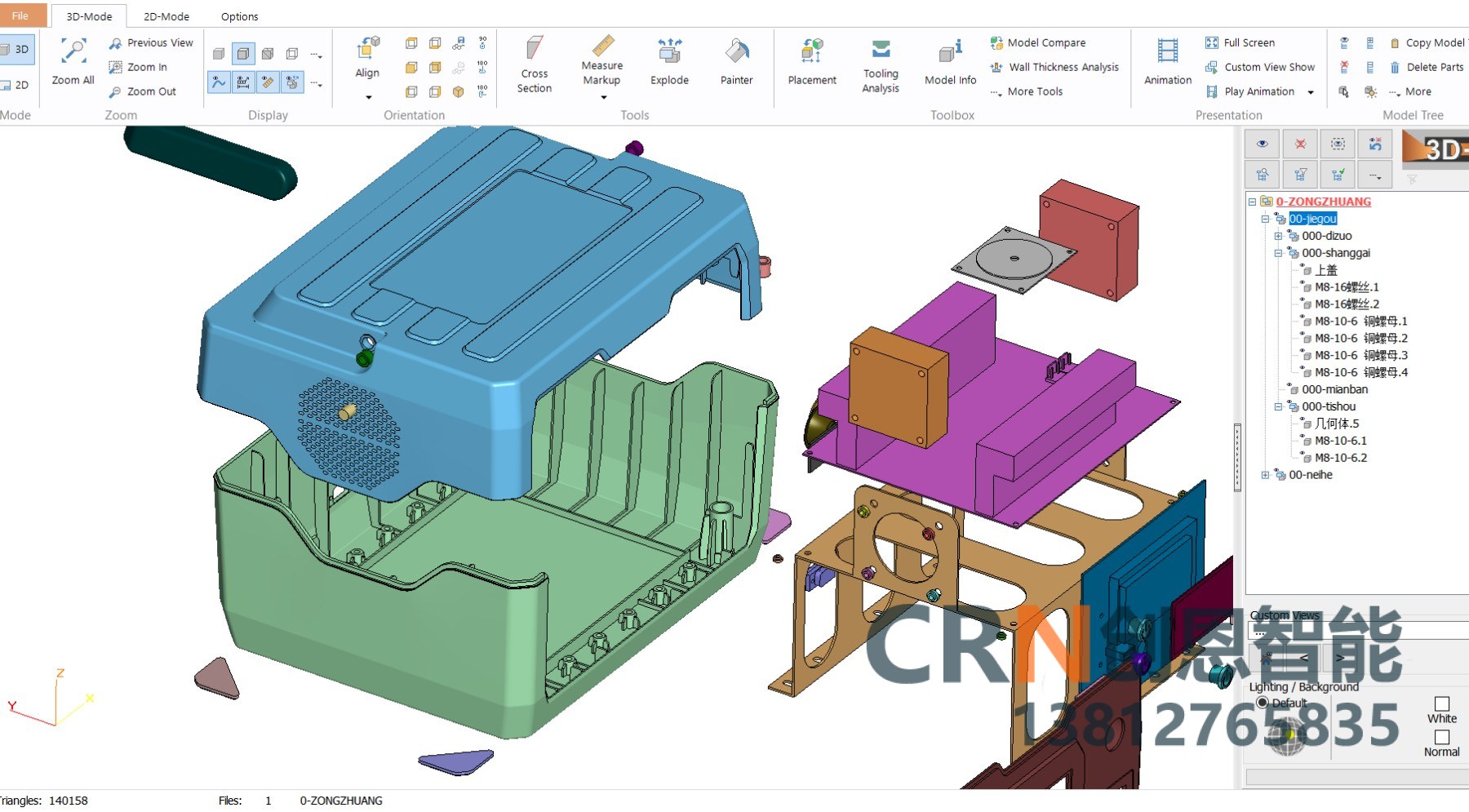Open the File menu
This screenshot has width=1469, height=812.
pyautogui.click(x=20, y=16)
